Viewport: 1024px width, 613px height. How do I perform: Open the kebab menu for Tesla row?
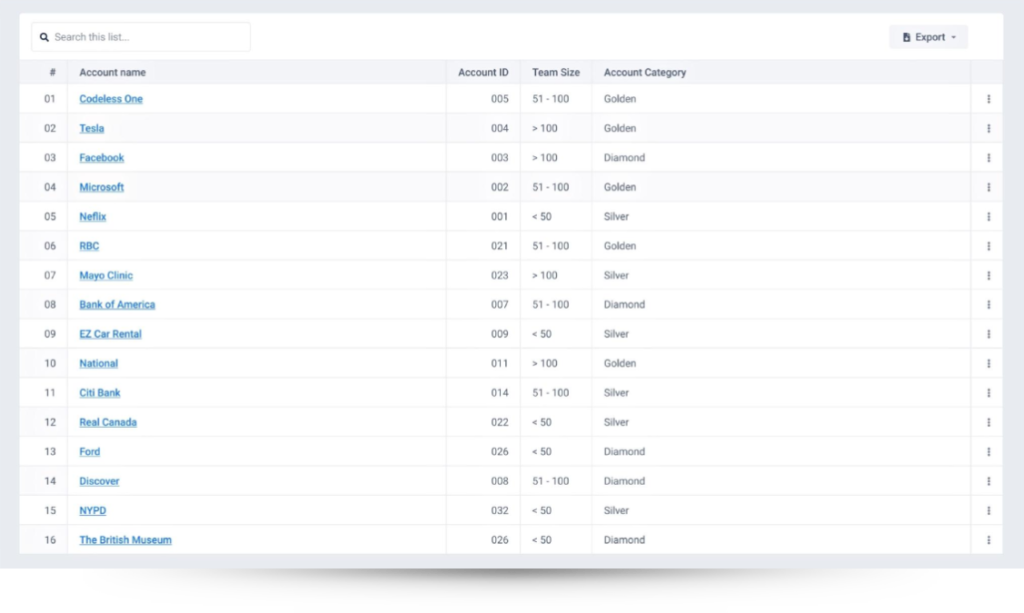tap(988, 129)
